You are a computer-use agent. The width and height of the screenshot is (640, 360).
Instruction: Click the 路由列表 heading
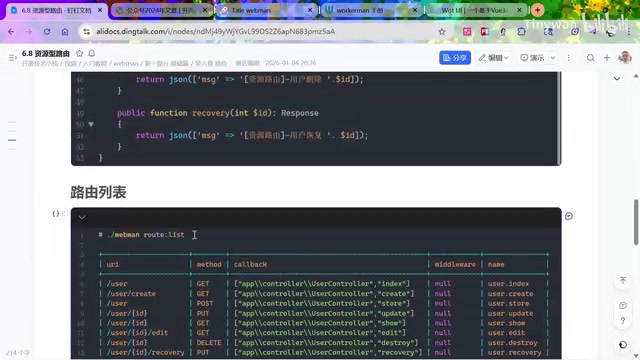click(x=98, y=192)
